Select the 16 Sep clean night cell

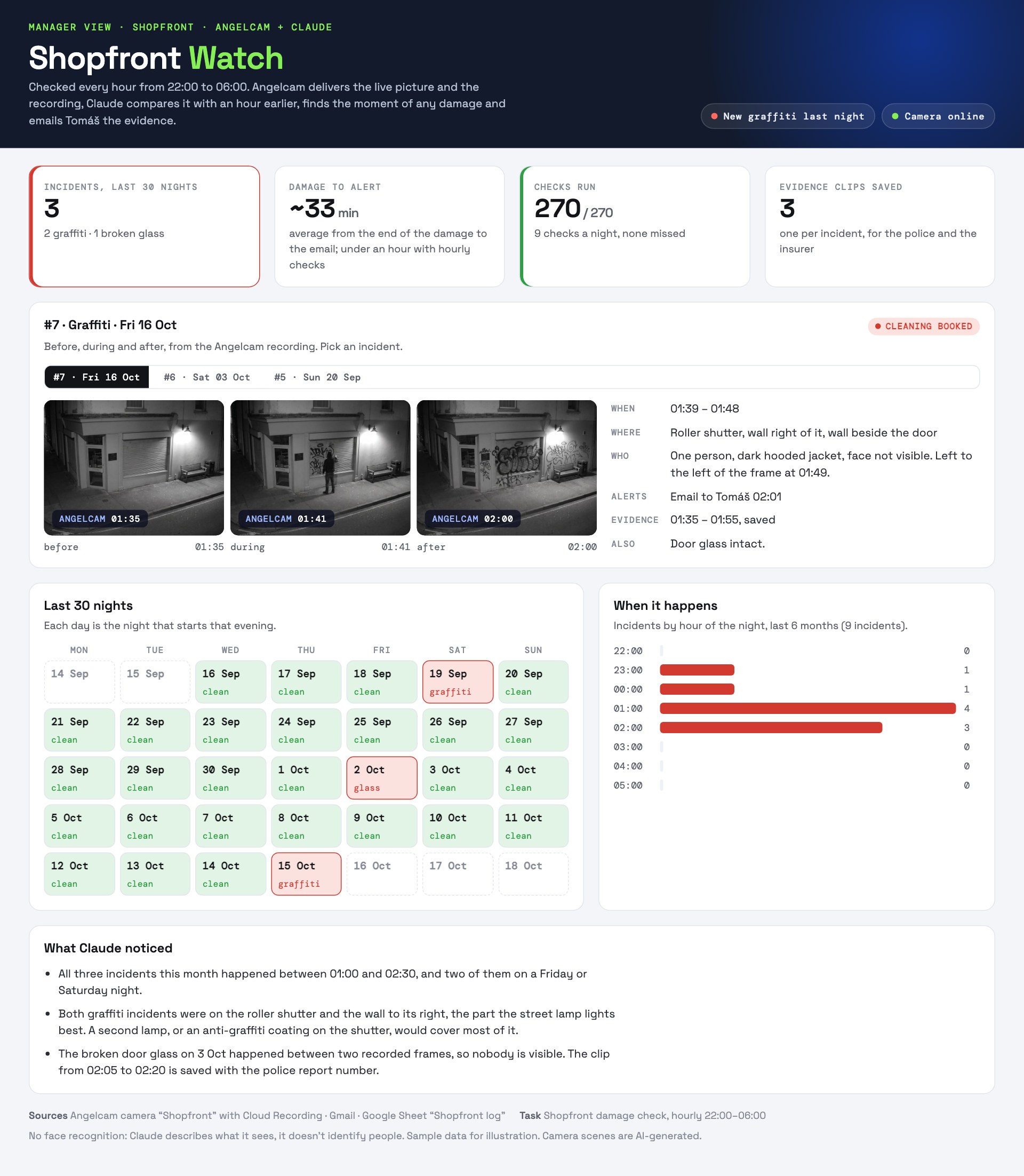click(x=230, y=682)
